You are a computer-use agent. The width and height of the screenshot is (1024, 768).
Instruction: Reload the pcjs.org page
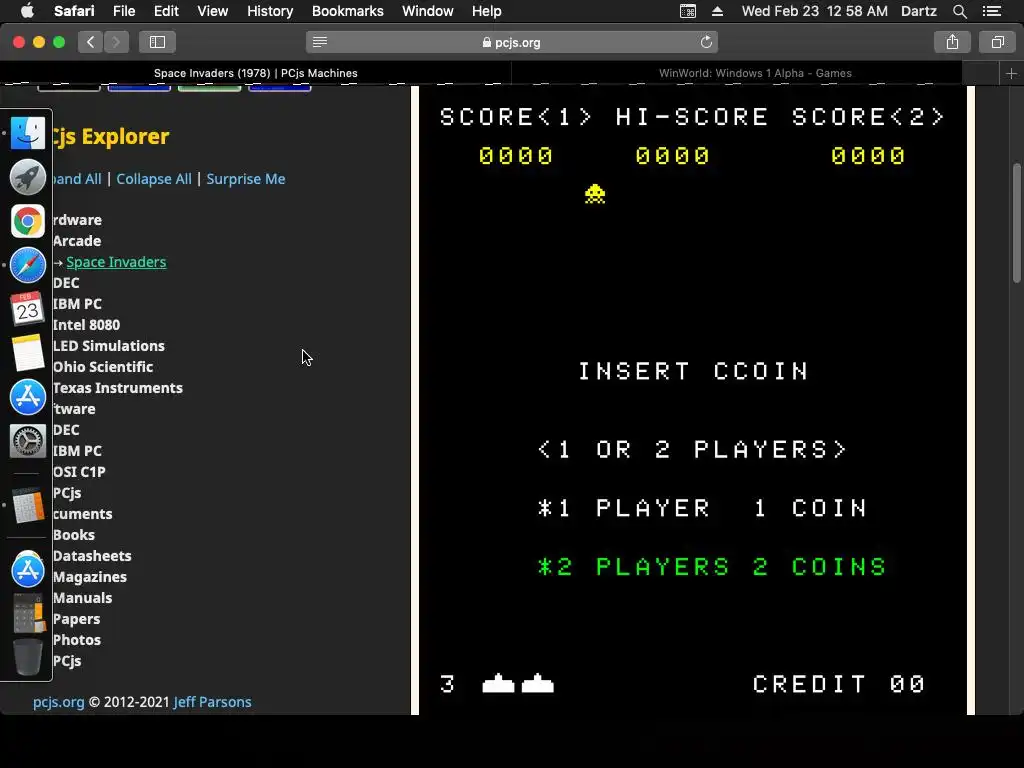pos(706,42)
